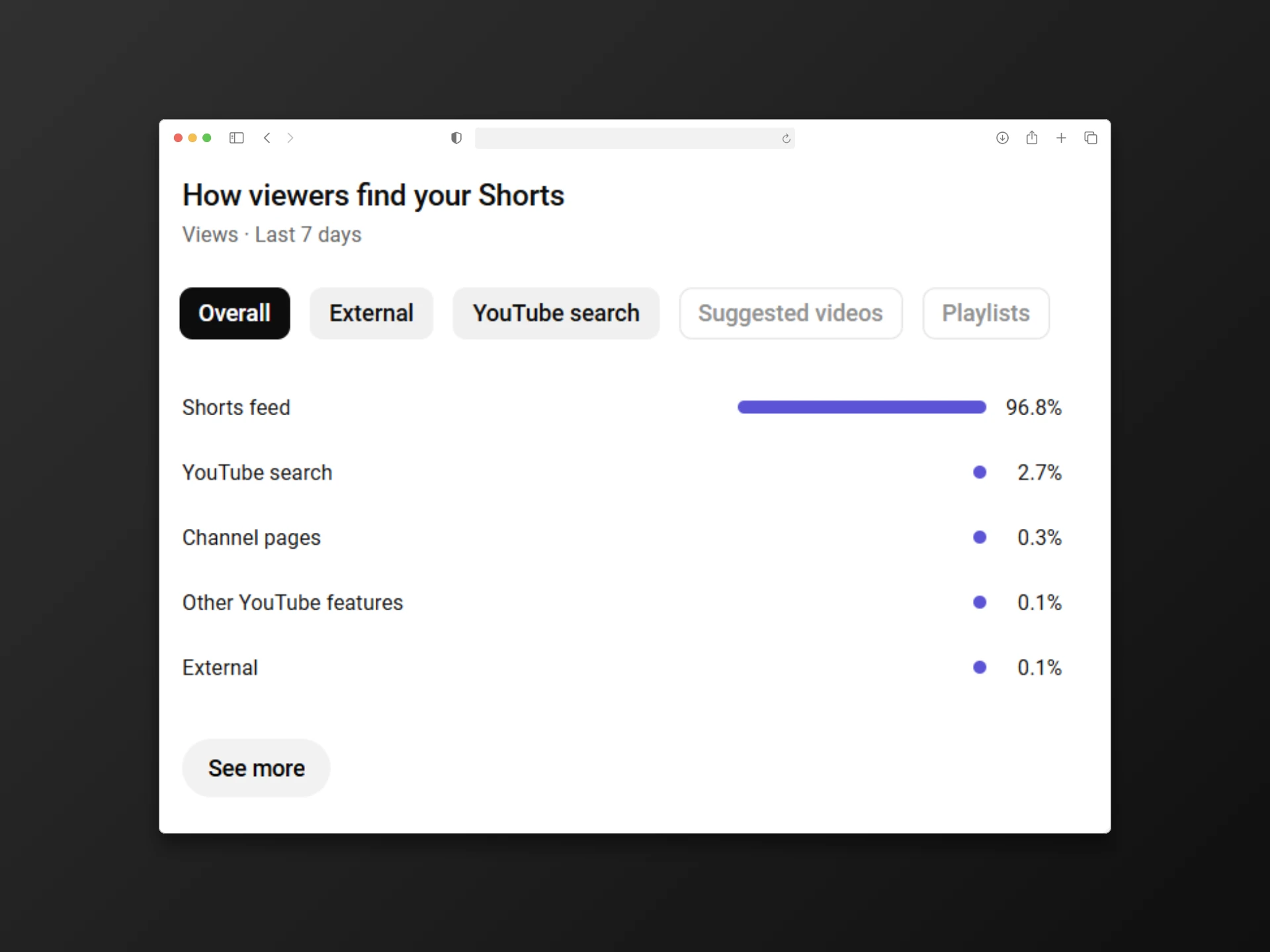Viewport: 1270px width, 952px height.
Task: Go back using the browser back arrow
Action: point(267,138)
